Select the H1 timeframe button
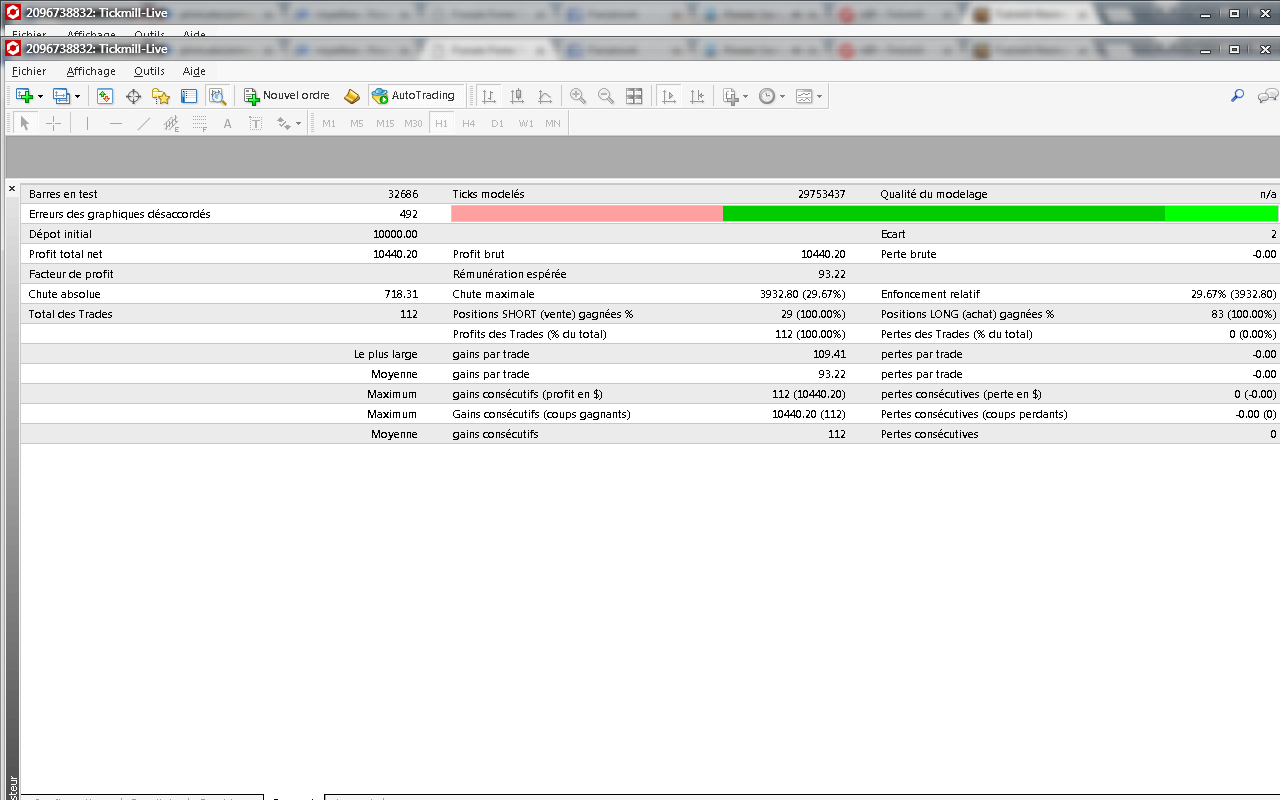 click(441, 123)
